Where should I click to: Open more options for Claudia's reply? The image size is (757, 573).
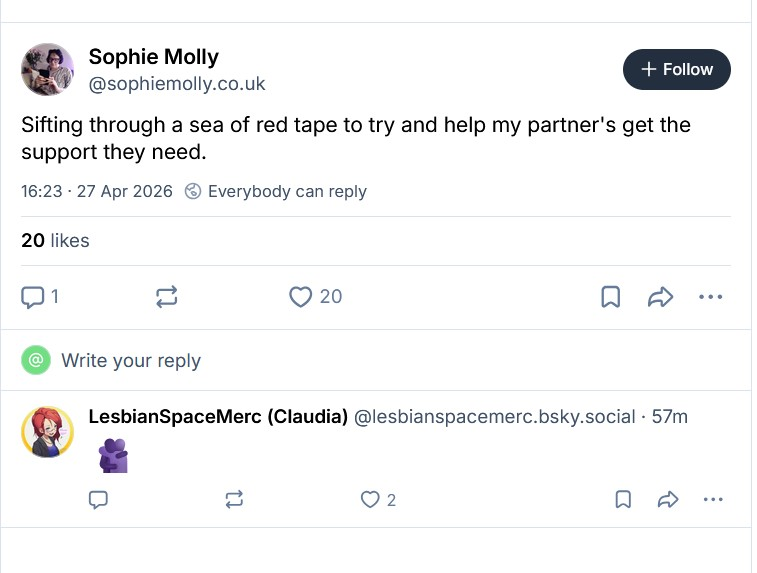712,499
